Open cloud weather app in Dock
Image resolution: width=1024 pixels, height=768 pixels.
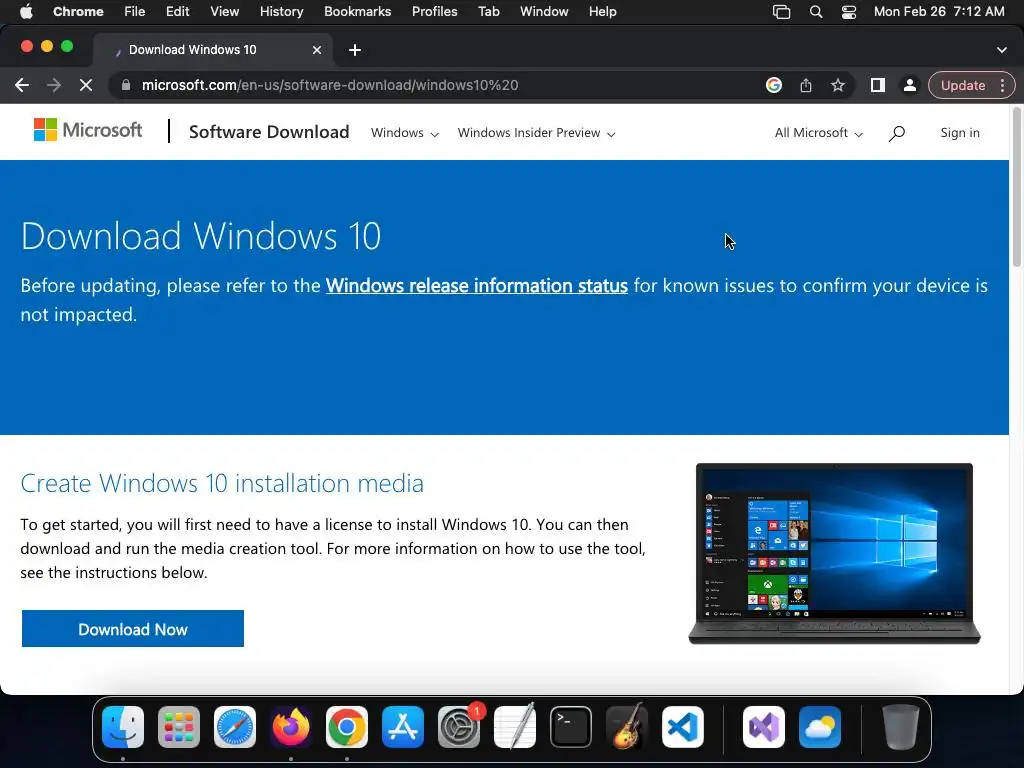click(820, 727)
